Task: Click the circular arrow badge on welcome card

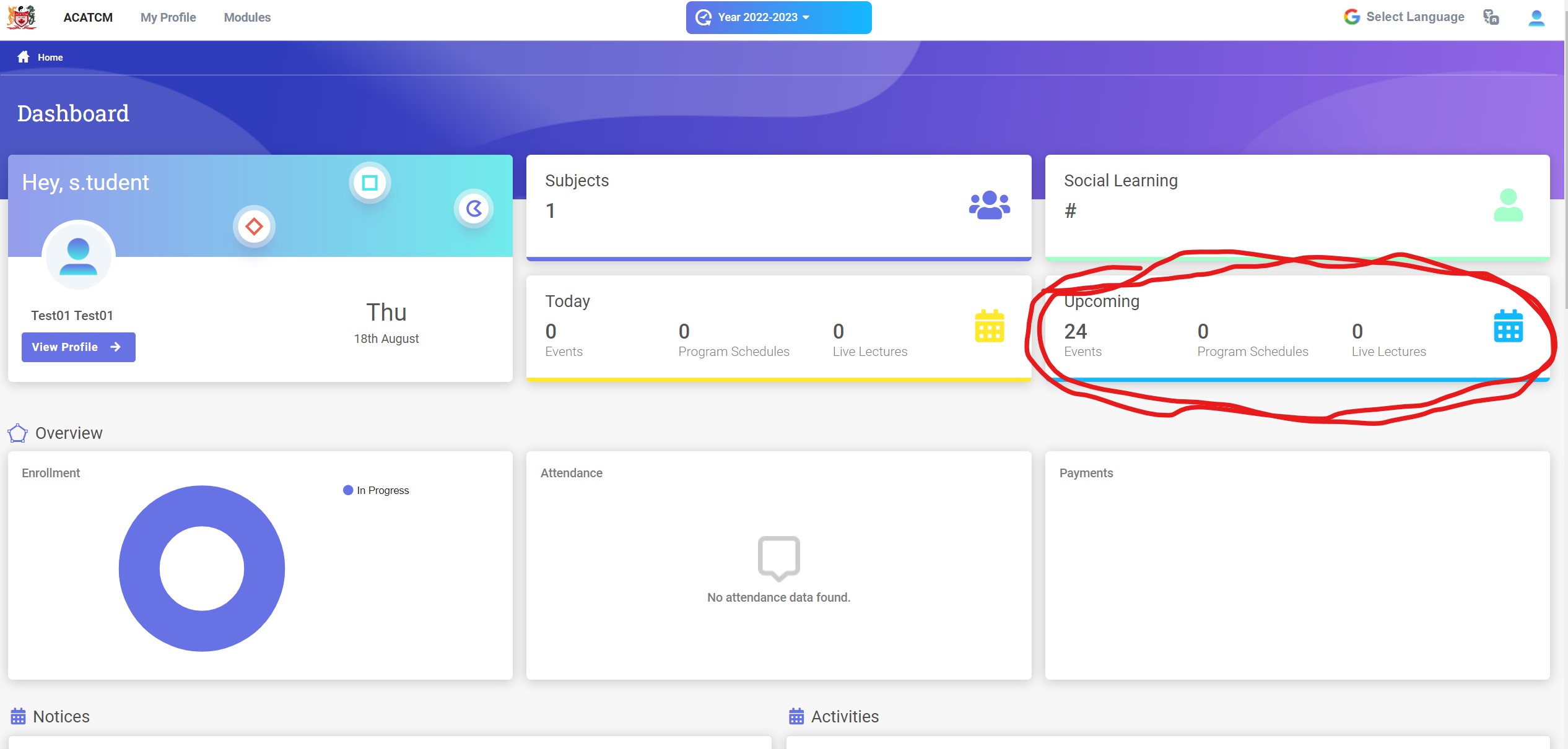Action: pos(474,209)
